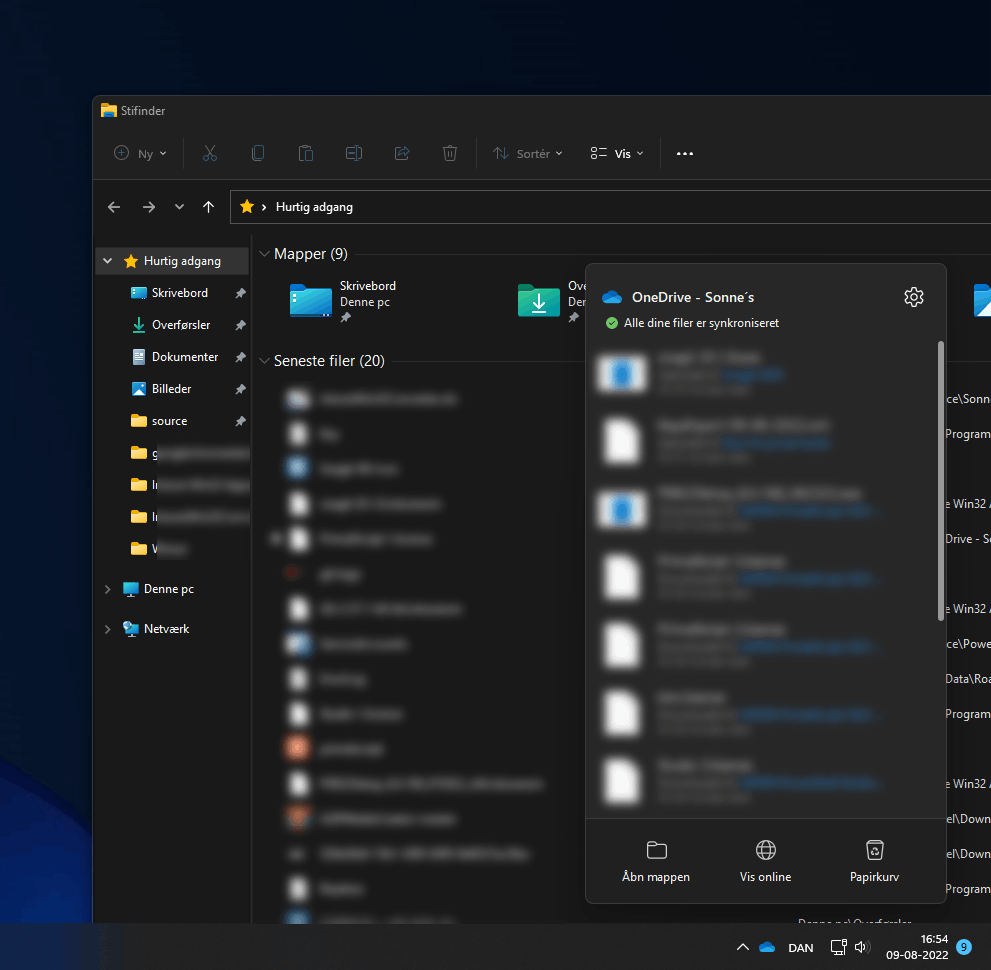This screenshot has height=970, width=991.
Task: Collapse the Mapper (9) section
Action: coord(264,254)
